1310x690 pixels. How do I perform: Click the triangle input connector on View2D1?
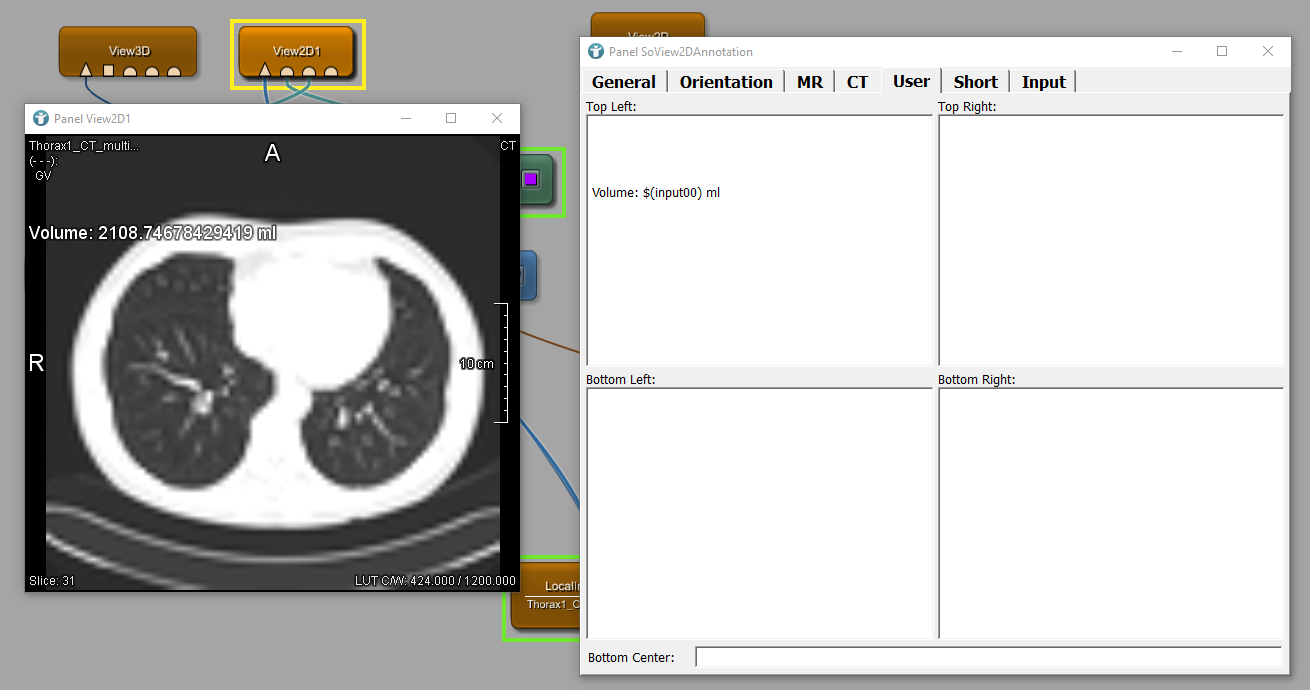pos(265,71)
